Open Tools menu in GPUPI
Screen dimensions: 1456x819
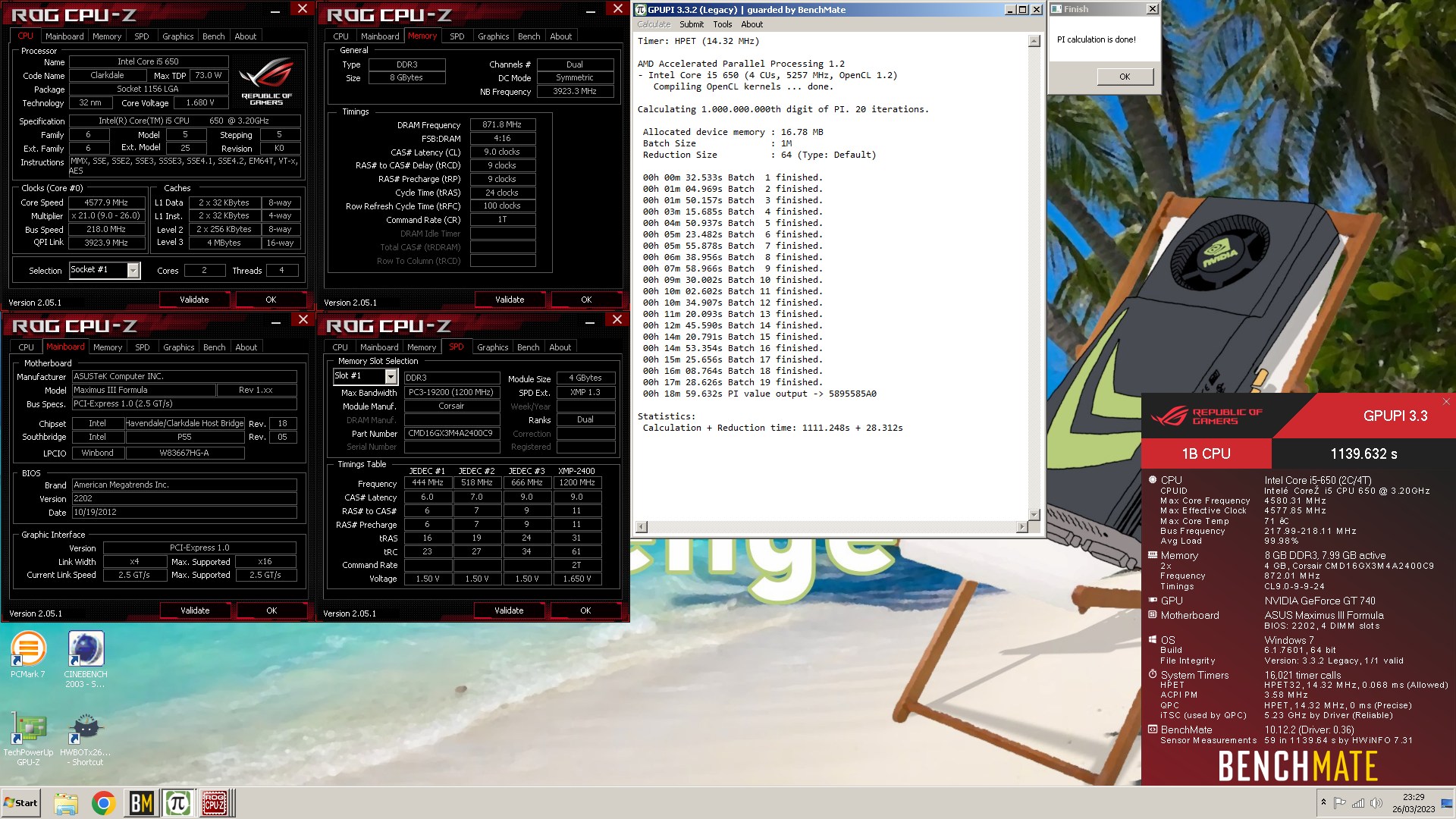coord(723,24)
